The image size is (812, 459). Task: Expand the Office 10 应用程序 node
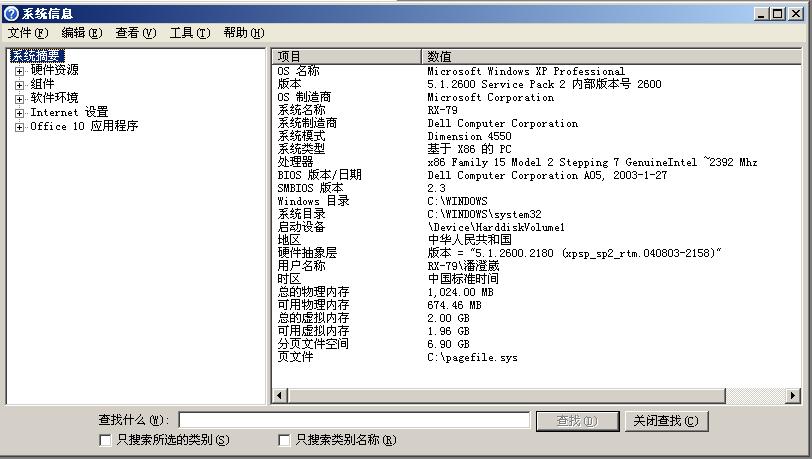click(19, 127)
